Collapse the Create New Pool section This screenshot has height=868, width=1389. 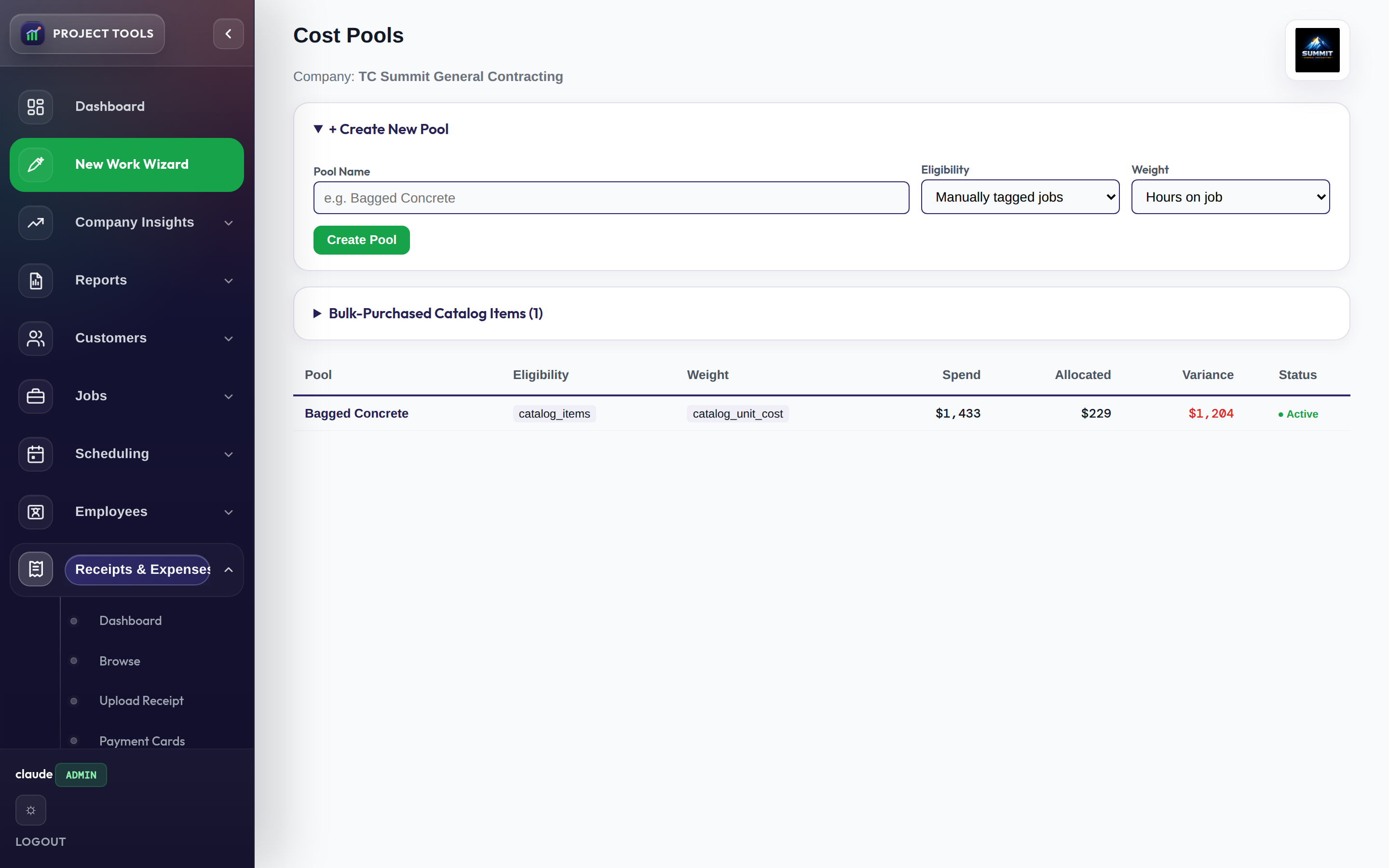point(381,129)
